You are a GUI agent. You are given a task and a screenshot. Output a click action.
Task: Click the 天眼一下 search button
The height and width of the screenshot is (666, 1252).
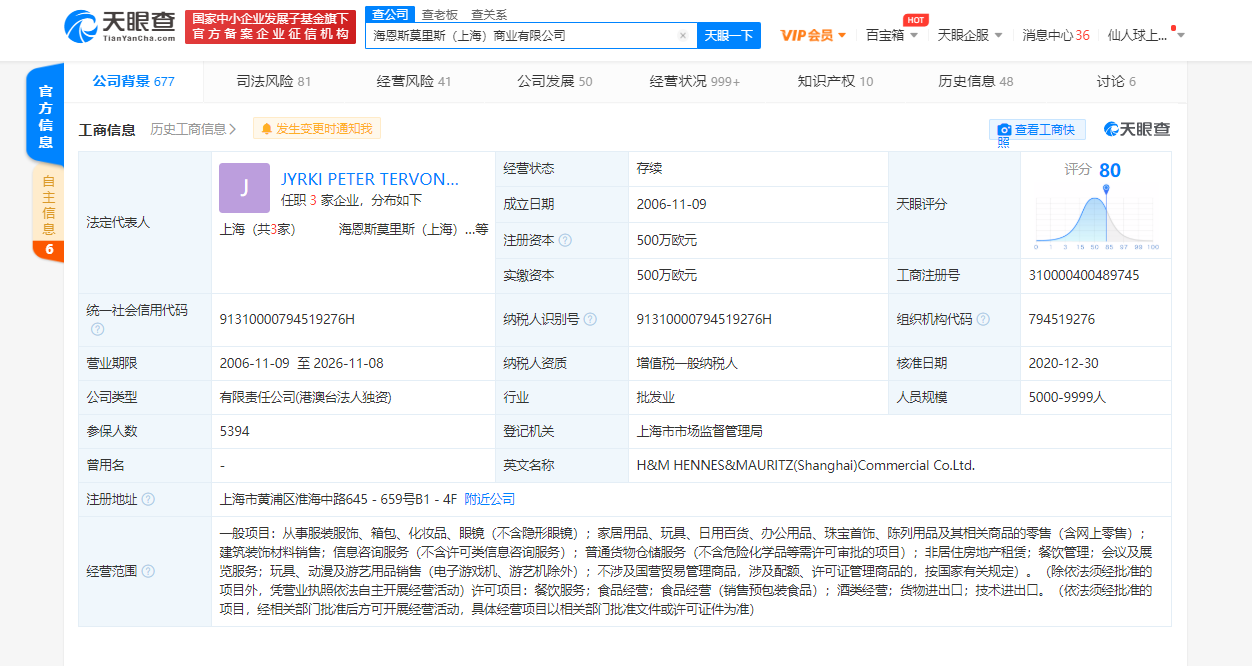point(728,35)
